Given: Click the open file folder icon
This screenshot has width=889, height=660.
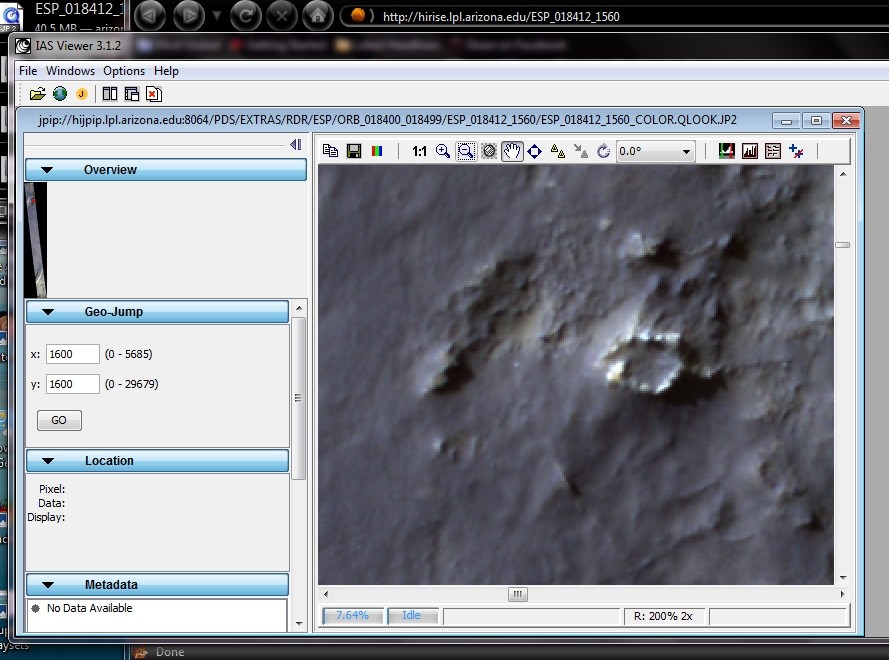Looking at the screenshot, I should point(37,94).
